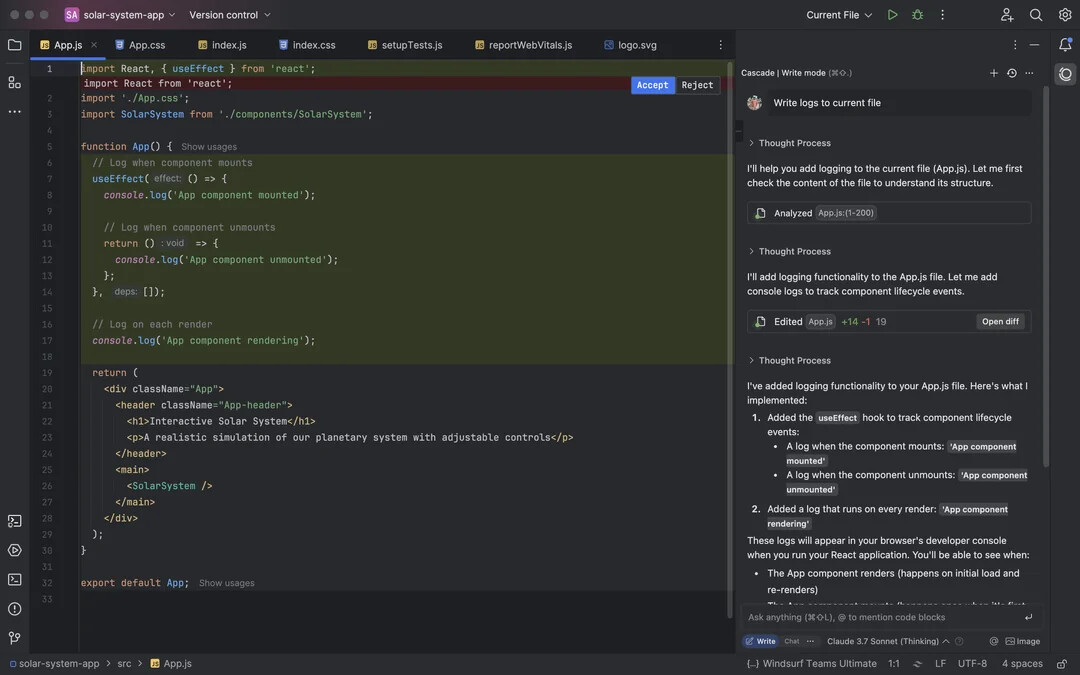Switch Cascade to Chat mode
This screenshot has width=1080, height=675.
tap(792, 641)
